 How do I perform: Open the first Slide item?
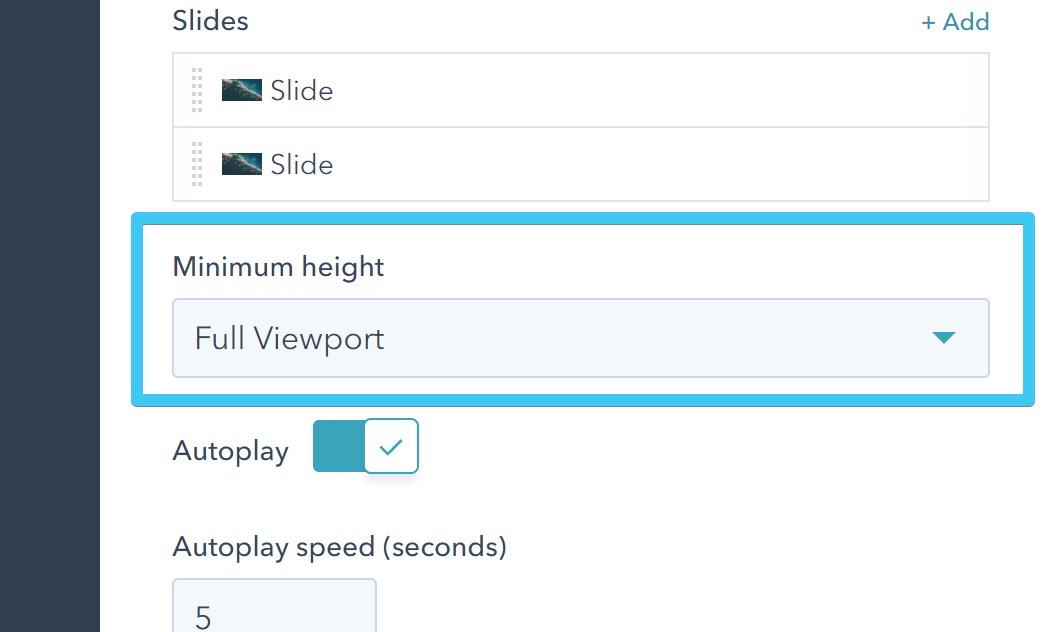(302, 91)
